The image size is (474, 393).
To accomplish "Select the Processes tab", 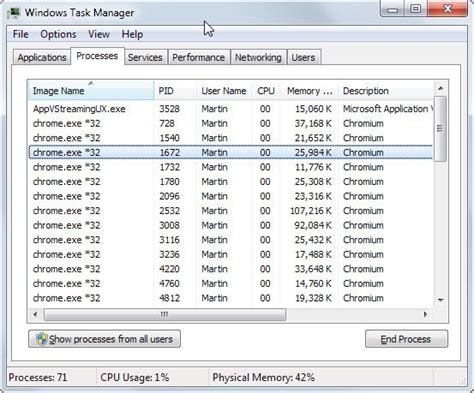I will (x=97, y=56).
